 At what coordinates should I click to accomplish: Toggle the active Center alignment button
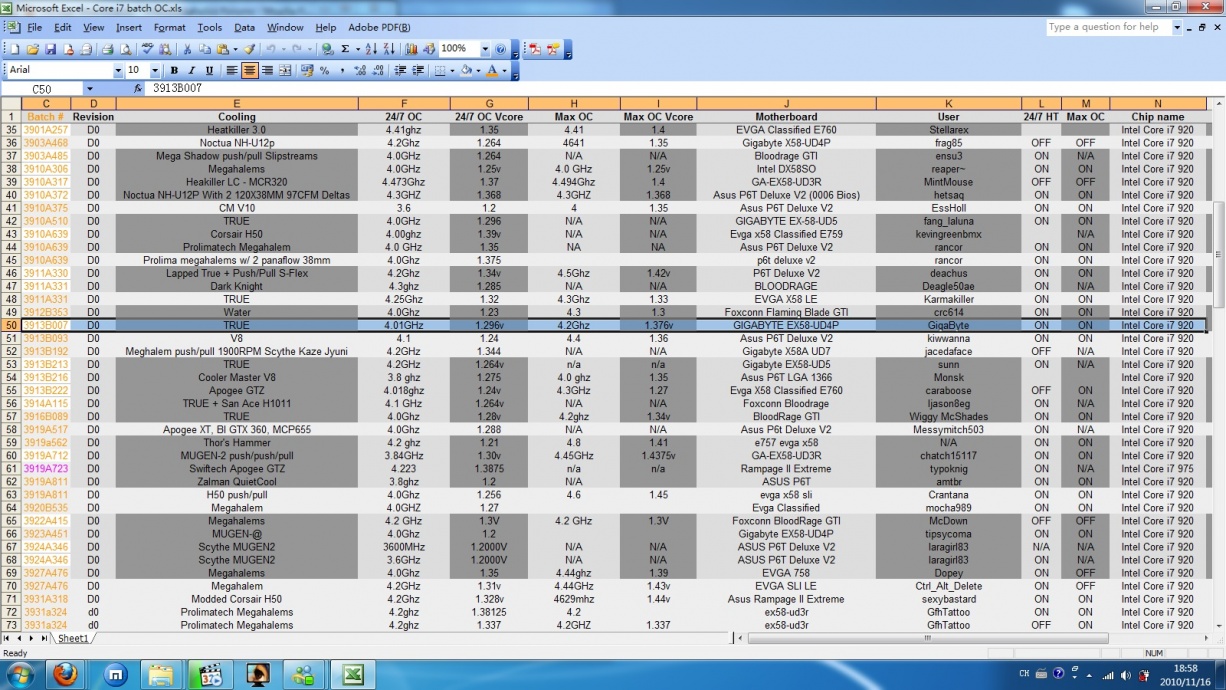[x=249, y=71]
